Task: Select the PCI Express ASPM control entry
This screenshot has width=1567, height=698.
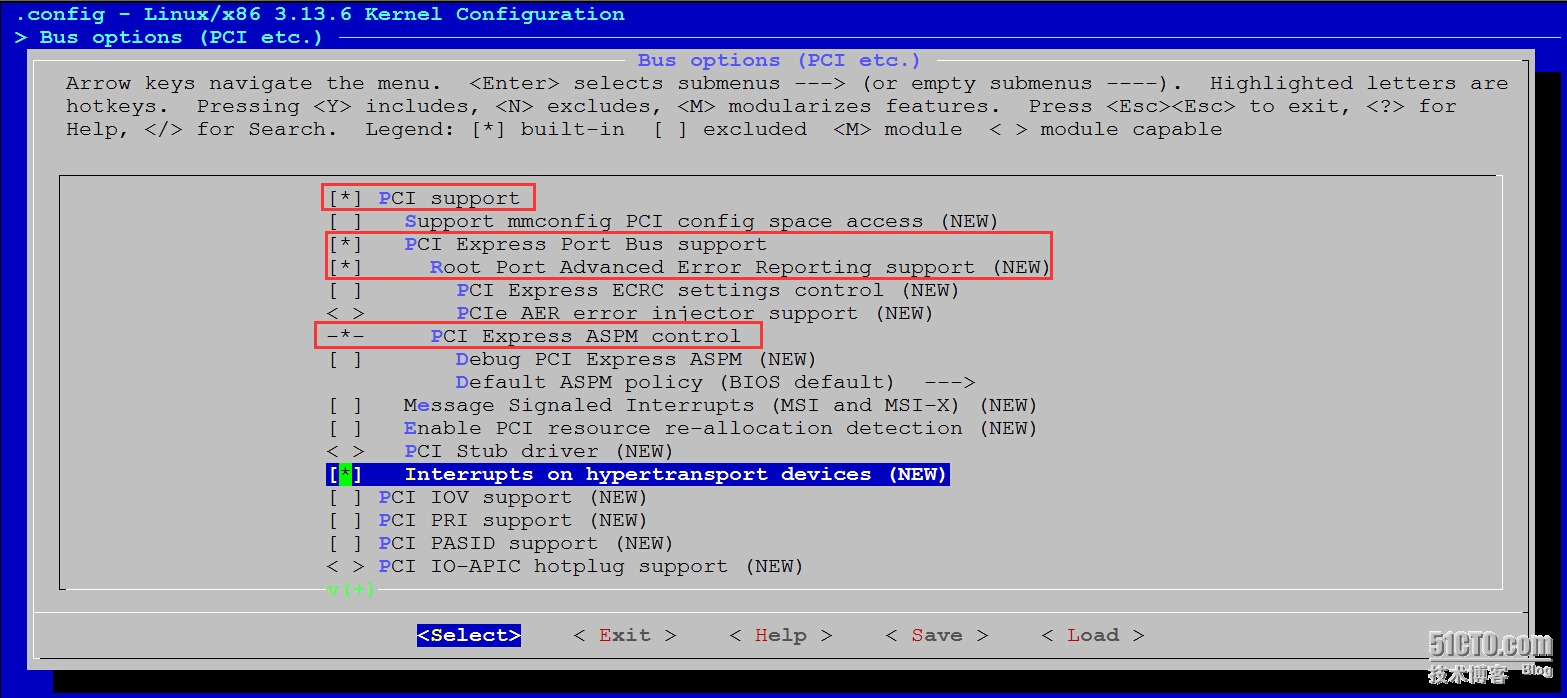Action: (534, 336)
